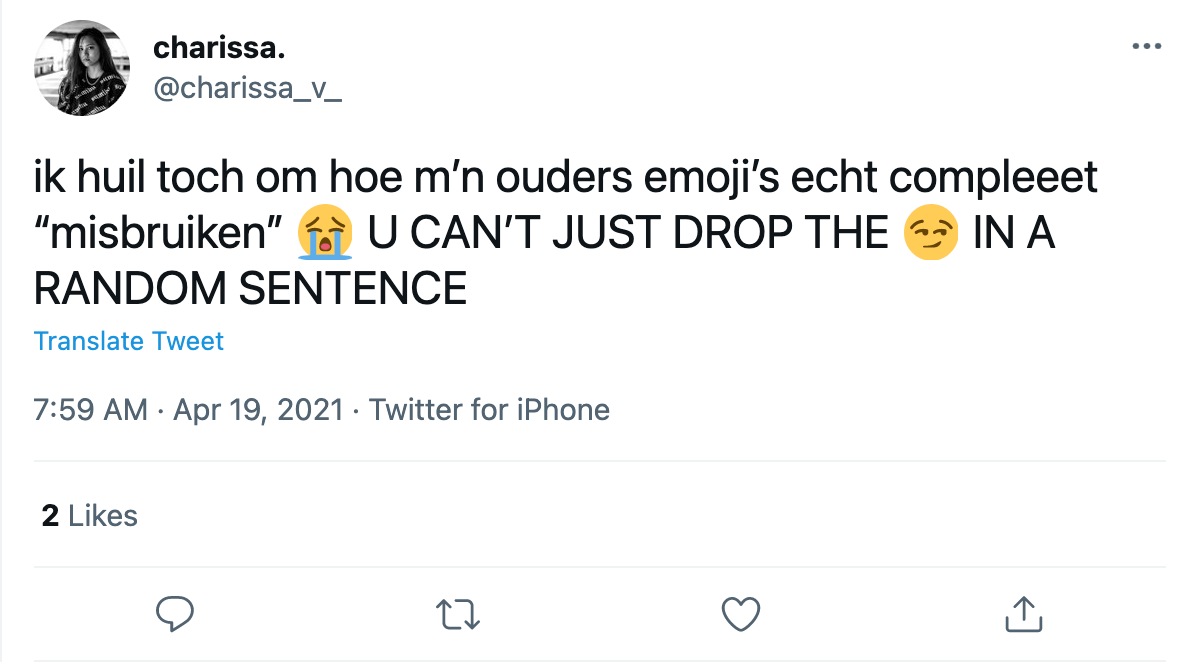Click the Twitter for iPhone source link
1194x662 pixels.
point(490,409)
